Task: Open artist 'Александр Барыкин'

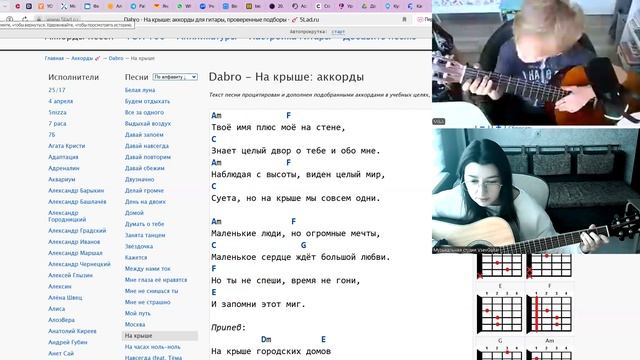Action: 76,191
